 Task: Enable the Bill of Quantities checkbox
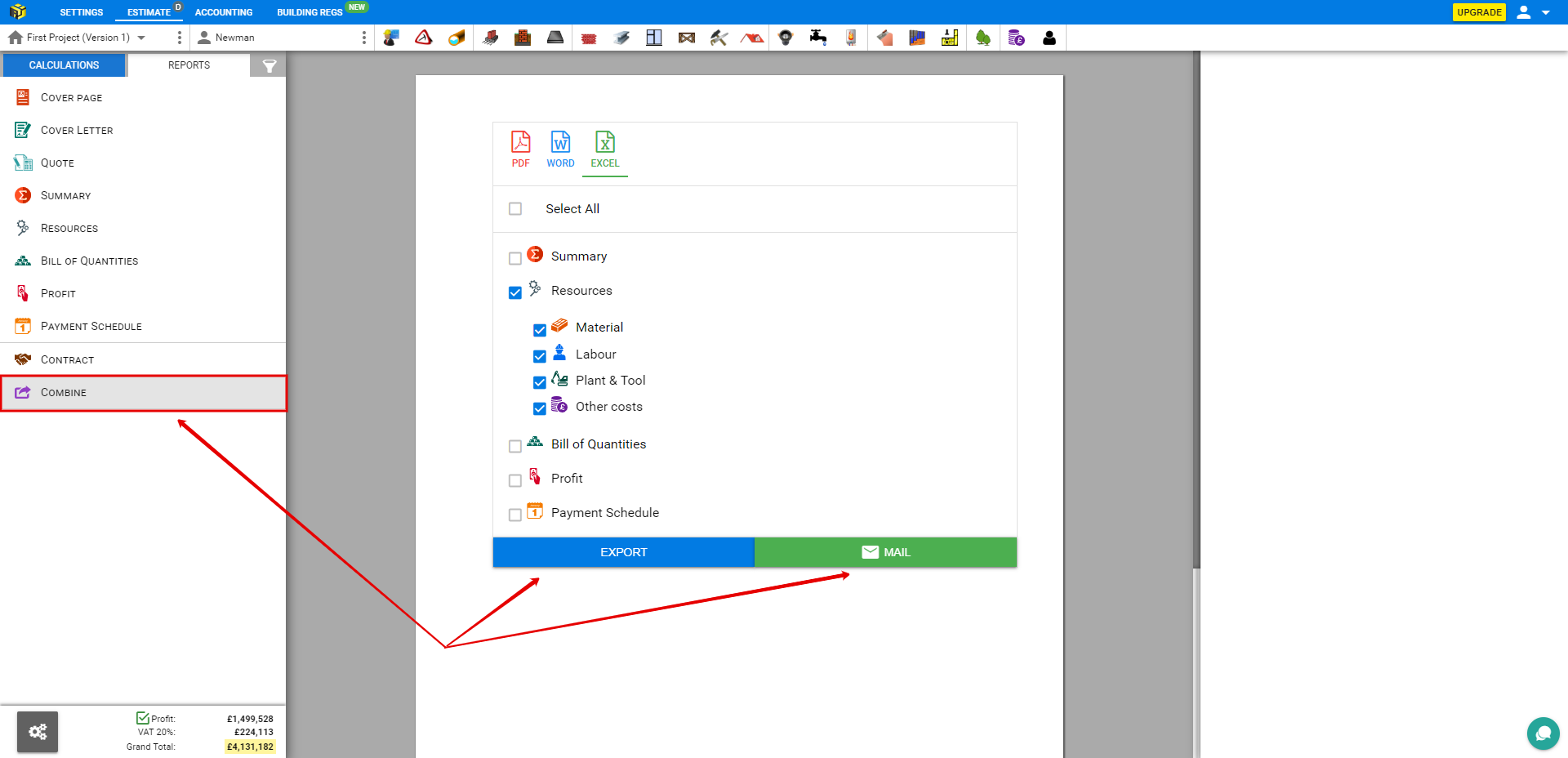[x=515, y=446]
